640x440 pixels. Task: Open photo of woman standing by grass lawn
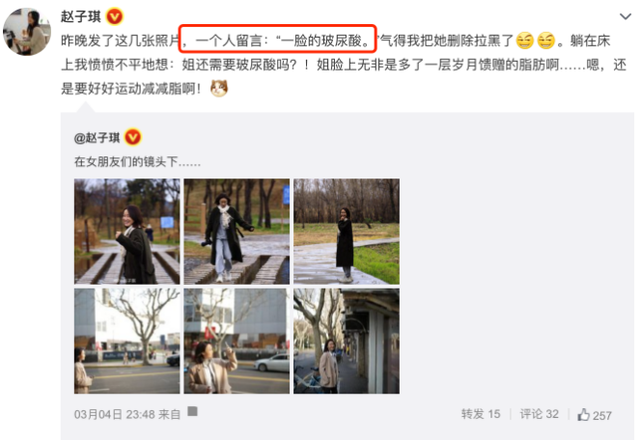pyautogui.click(x=347, y=231)
